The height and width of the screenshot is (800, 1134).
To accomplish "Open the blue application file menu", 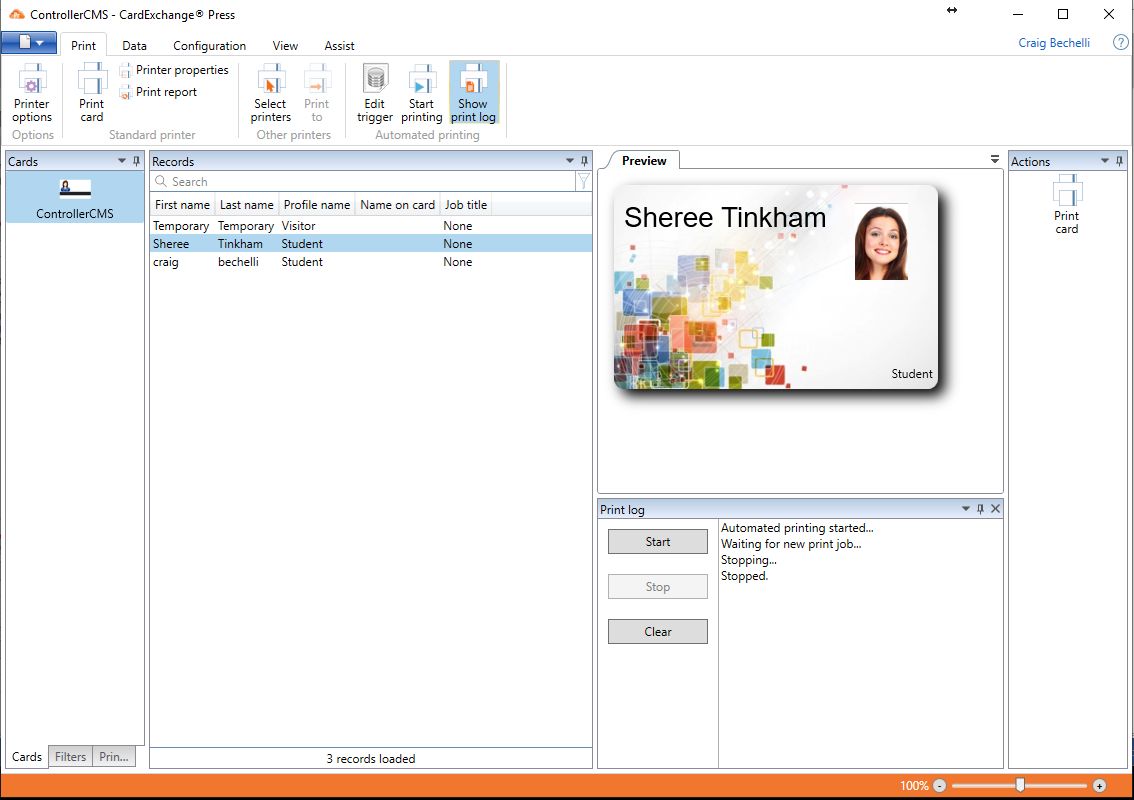I will 29,43.
